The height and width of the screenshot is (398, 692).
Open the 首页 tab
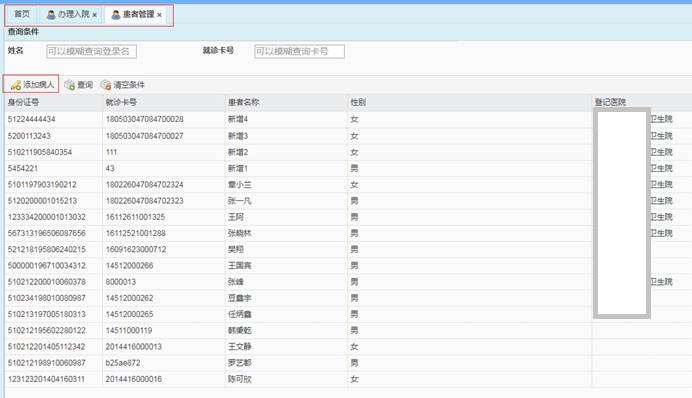click(x=22, y=14)
